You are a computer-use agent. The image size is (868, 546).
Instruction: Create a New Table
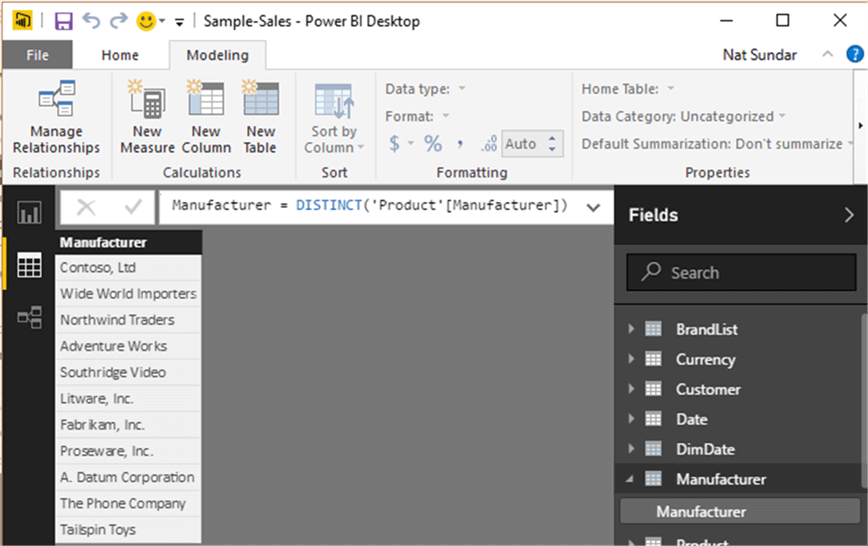(260, 117)
